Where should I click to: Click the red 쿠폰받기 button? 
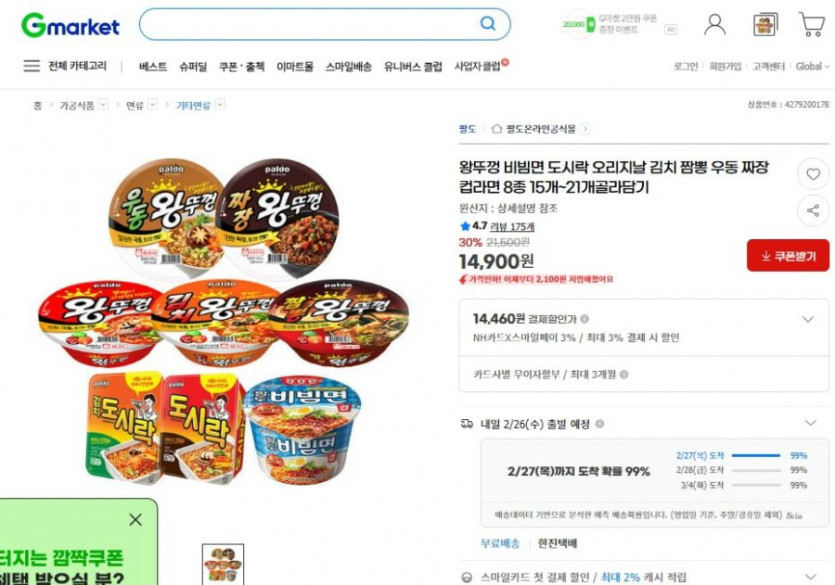point(788,256)
